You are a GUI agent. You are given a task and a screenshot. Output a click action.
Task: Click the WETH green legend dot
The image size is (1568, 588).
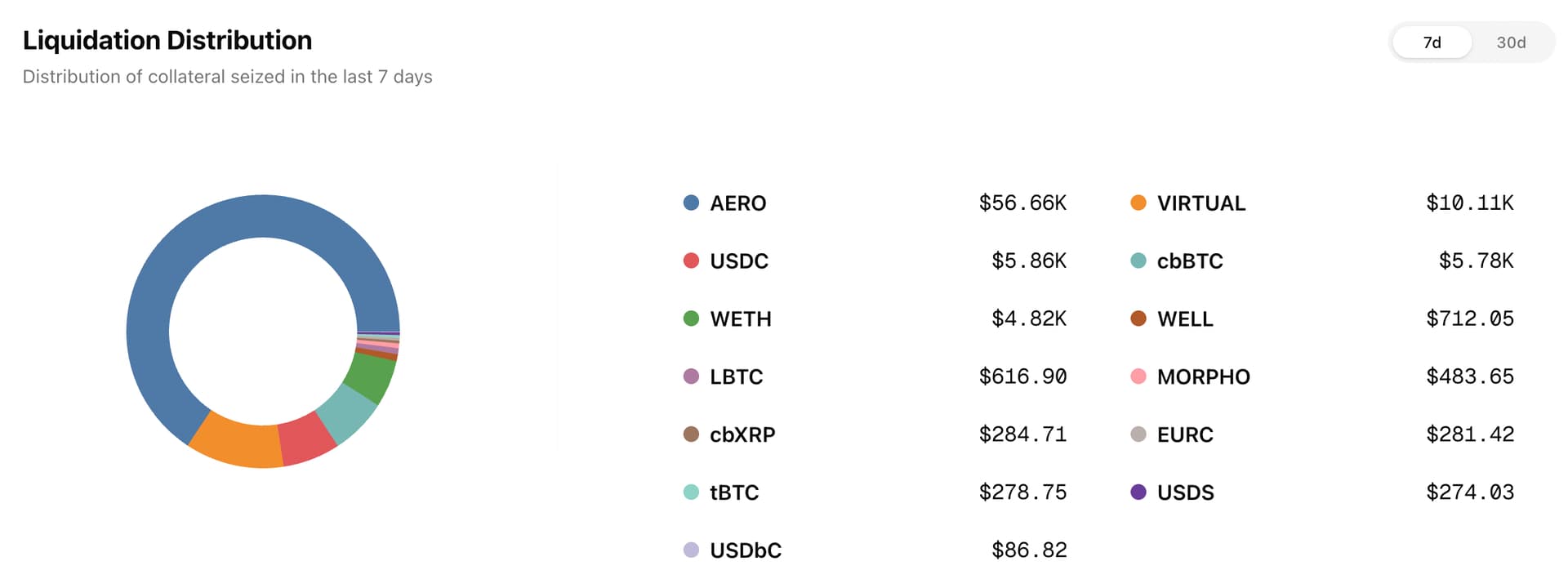click(691, 318)
